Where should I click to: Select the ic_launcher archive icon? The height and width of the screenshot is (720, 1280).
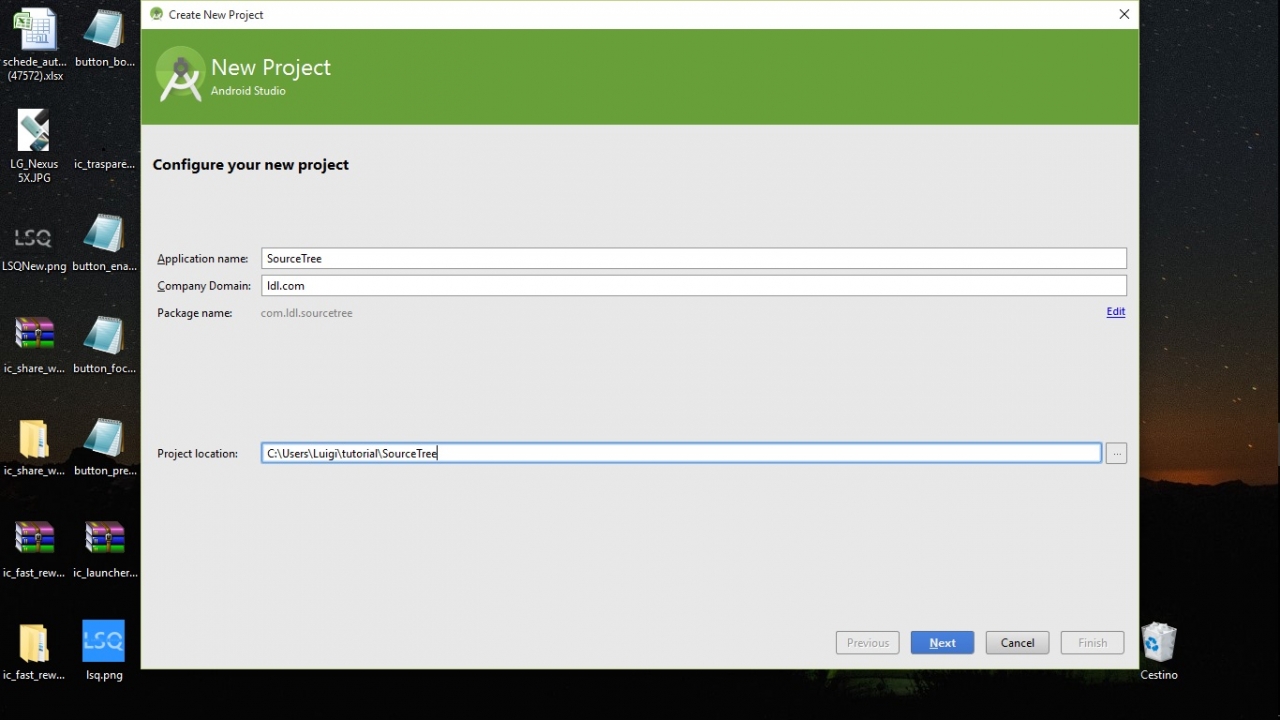pos(104,550)
